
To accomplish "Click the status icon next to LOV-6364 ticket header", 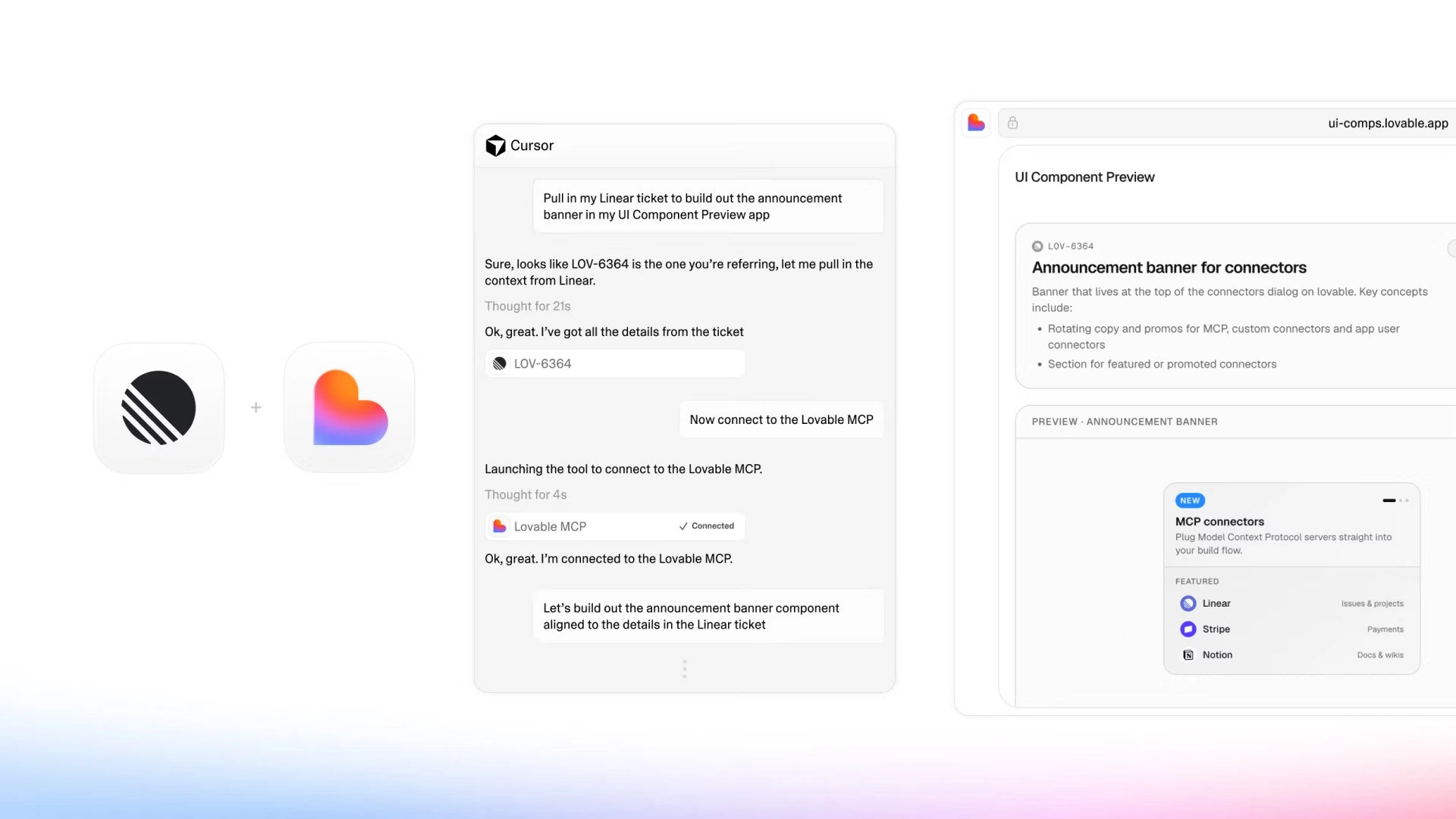I will coord(1037,246).
